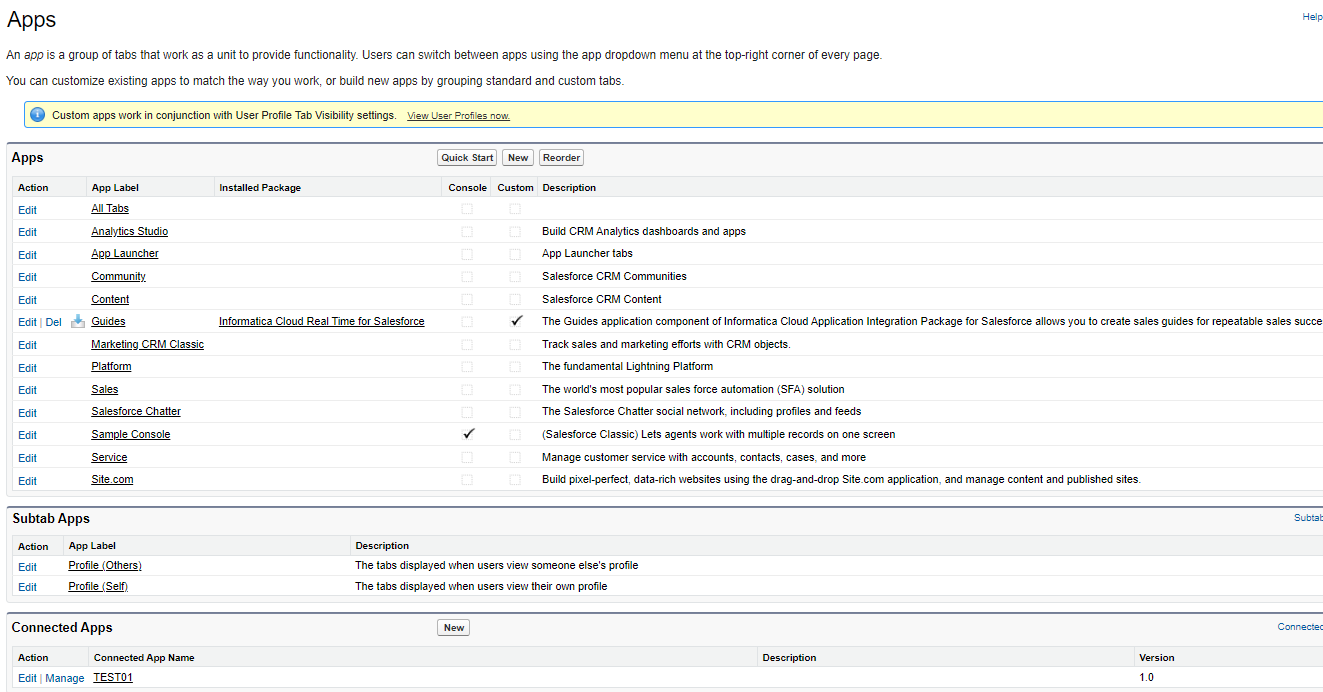The width and height of the screenshot is (1323, 692).
Task: Edit the Analytics Studio app
Action: coord(27,232)
